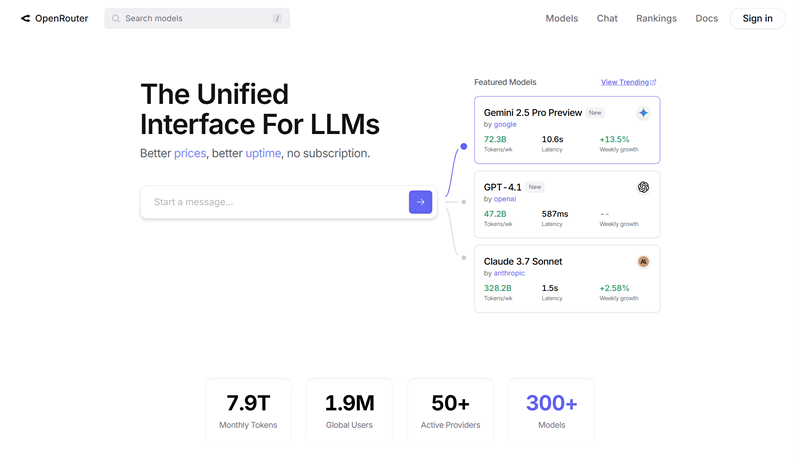Click the 1.9M Global Users stat
The height and width of the screenshot is (458, 800).
(349, 410)
